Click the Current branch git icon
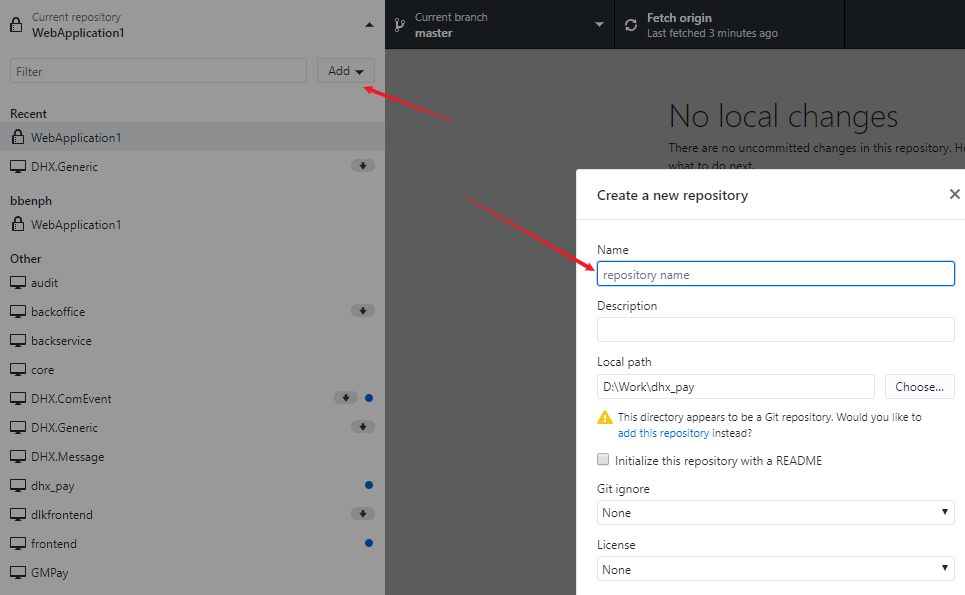 click(399, 25)
